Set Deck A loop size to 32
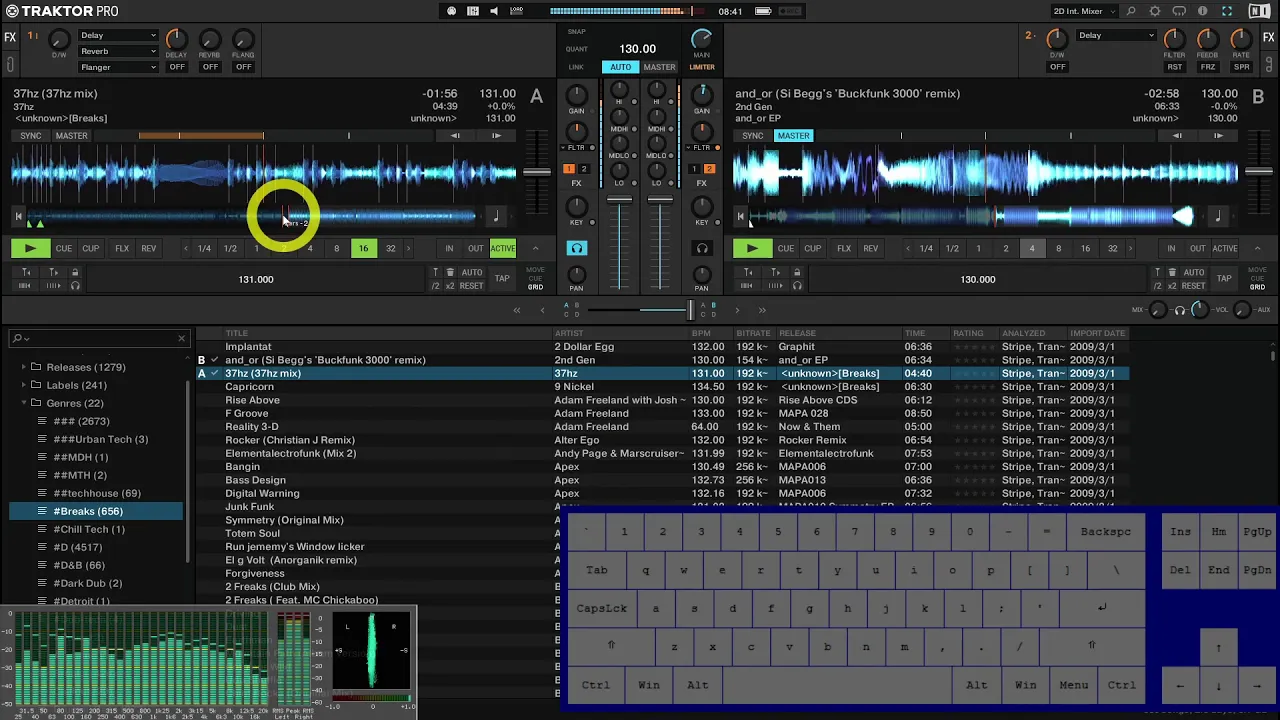The width and height of the screenshot is (1280, 720). 390,248
